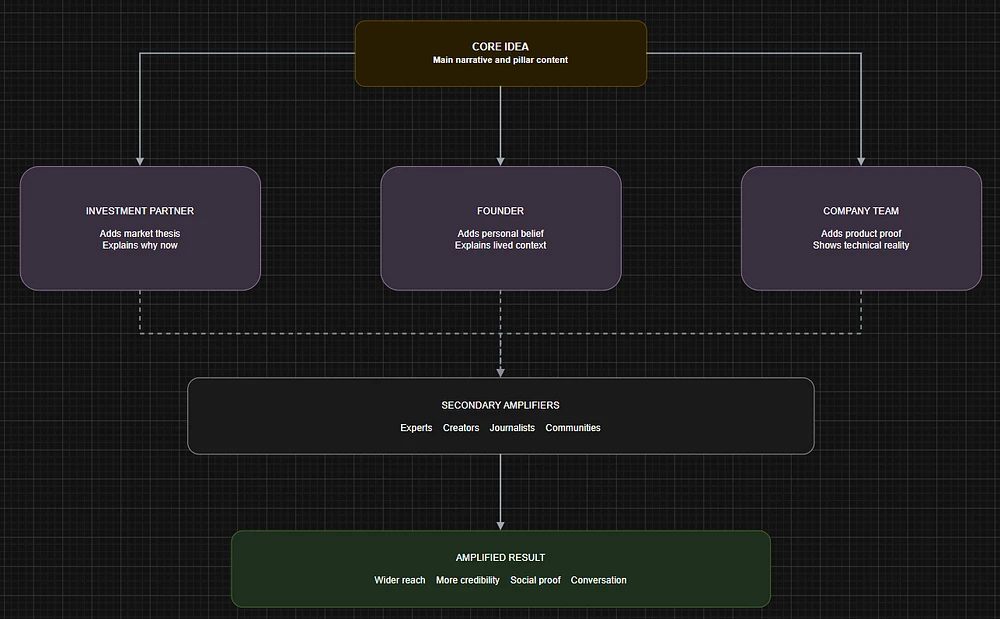The height and width of the screenshot is (619, 1000).
Task: Select the "CORE IDEA" title text
Action: [500, 47]
